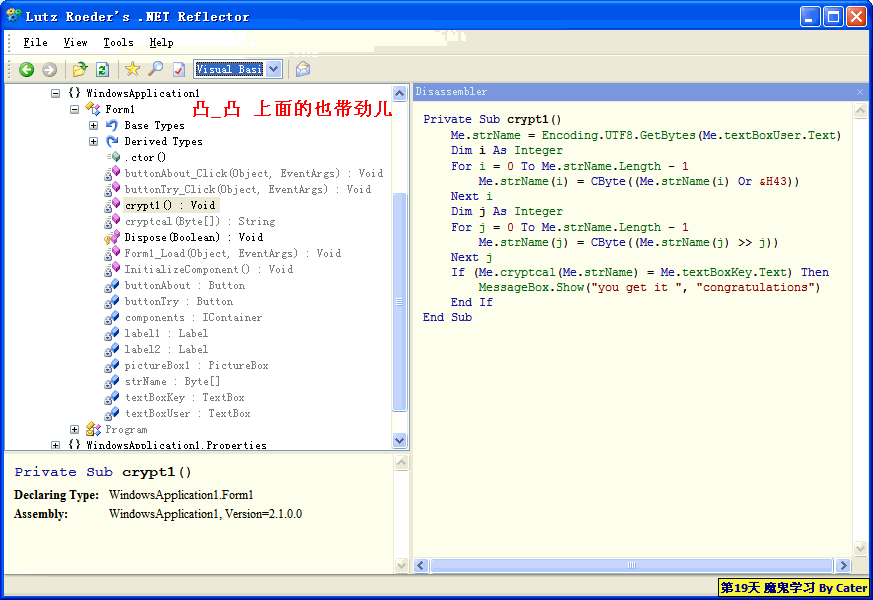The image size is (873, 600).
Task: Click tree scrollbar down arrow
Action: [x=400, y=440]
